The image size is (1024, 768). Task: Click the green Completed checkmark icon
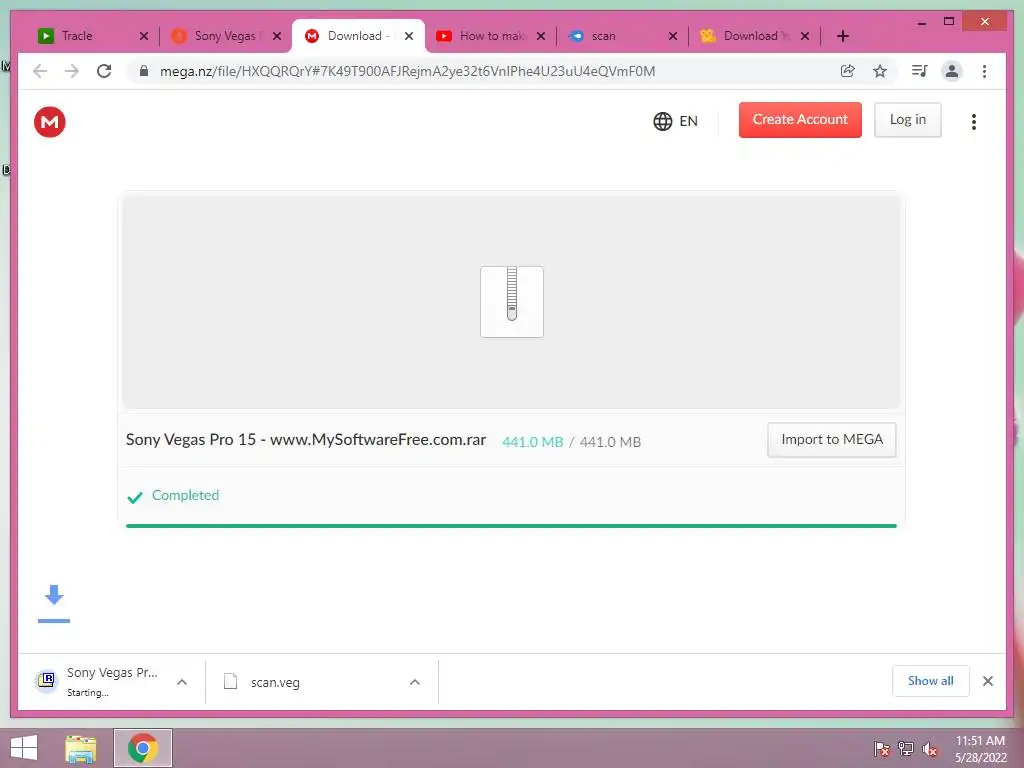(135, 498)
